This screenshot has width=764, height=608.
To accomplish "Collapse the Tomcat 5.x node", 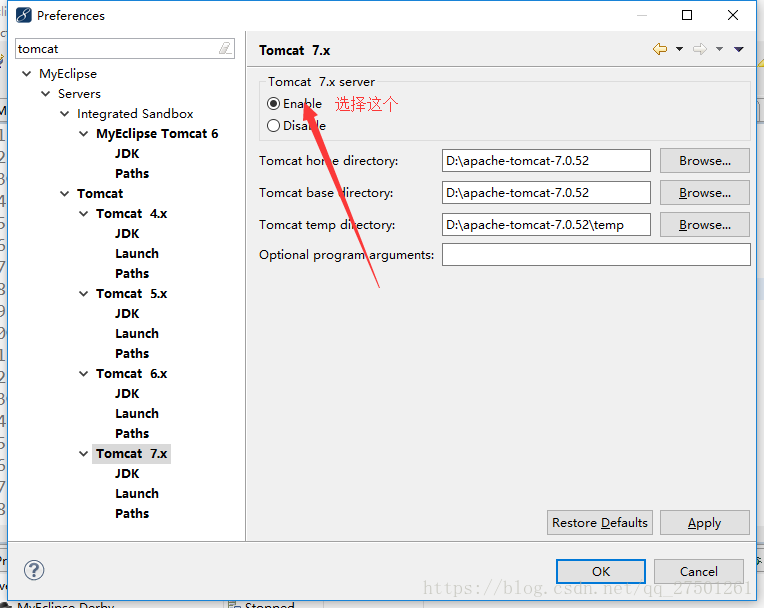I will (84, 293).
